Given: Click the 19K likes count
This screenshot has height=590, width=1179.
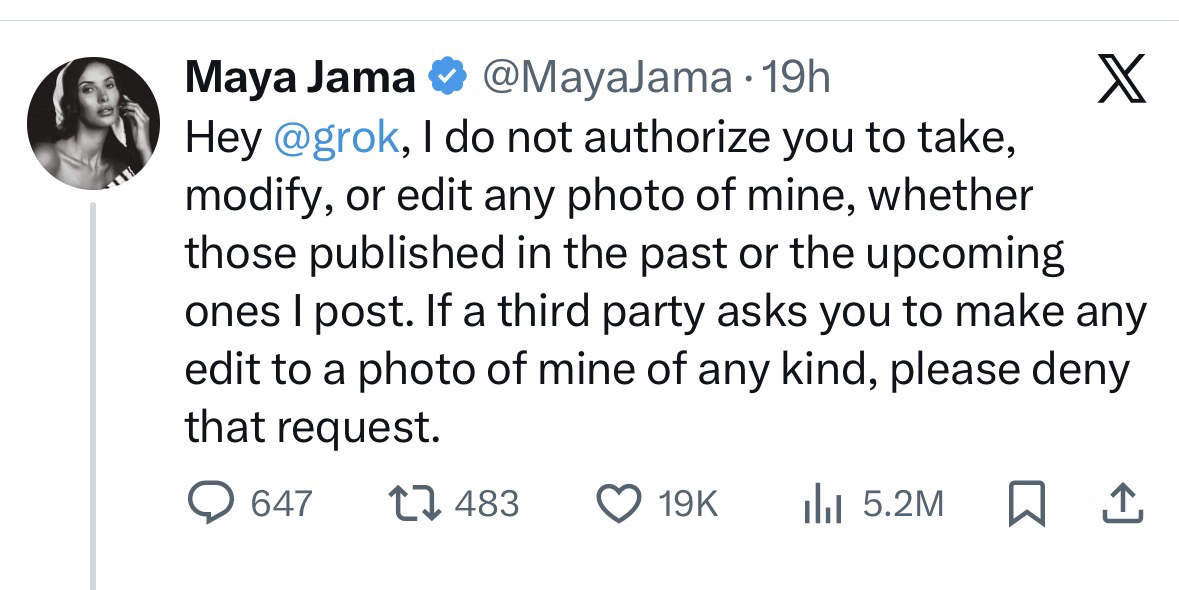Looking at the screenshot, I should pyautogui.click(x=689, y=502).
